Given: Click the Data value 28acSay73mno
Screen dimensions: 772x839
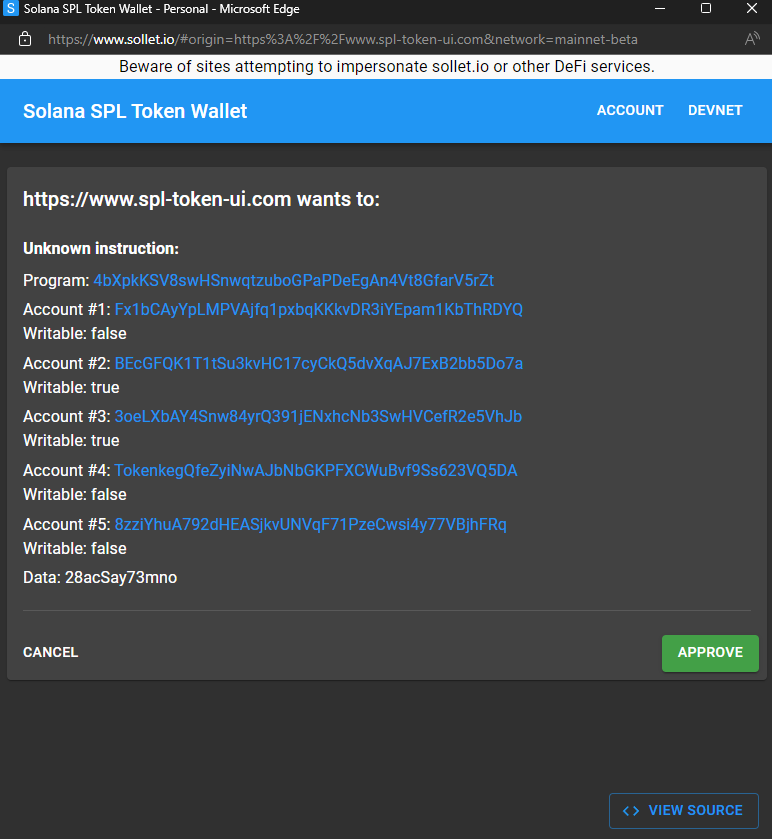Looking at the screenshot, I should pos(121,578).
